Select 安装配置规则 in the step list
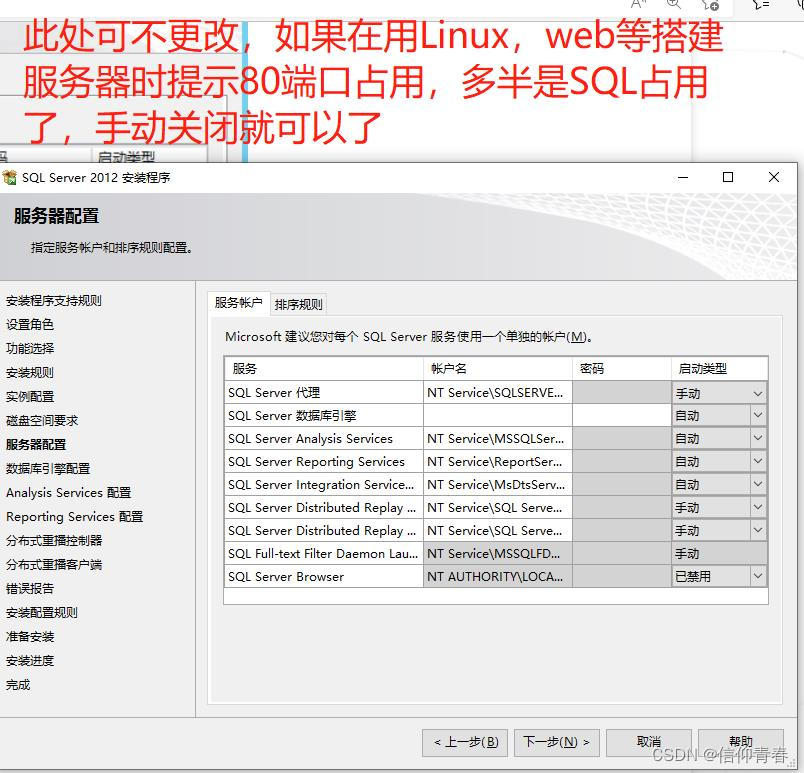 [x=42, y=613]
